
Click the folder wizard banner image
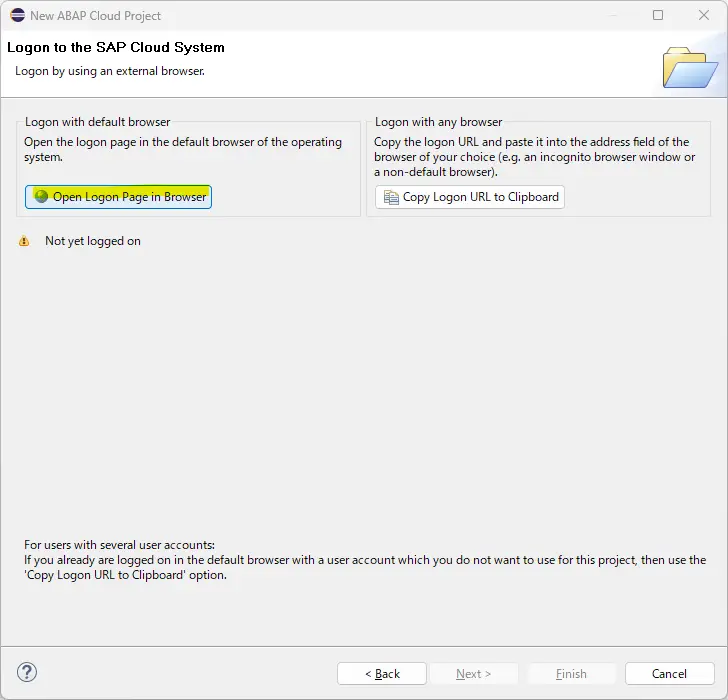690,67
